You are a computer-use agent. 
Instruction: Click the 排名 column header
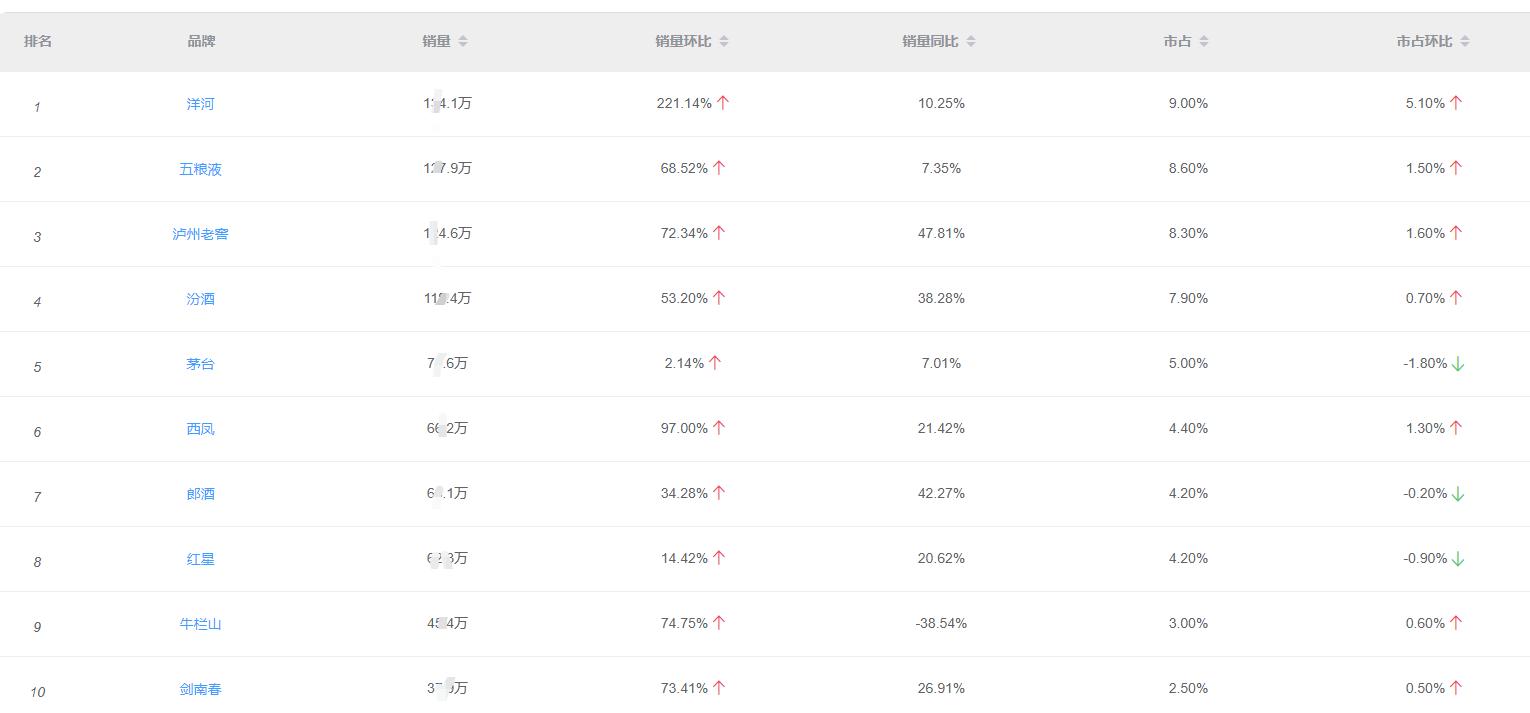click(x=38, y=41)
